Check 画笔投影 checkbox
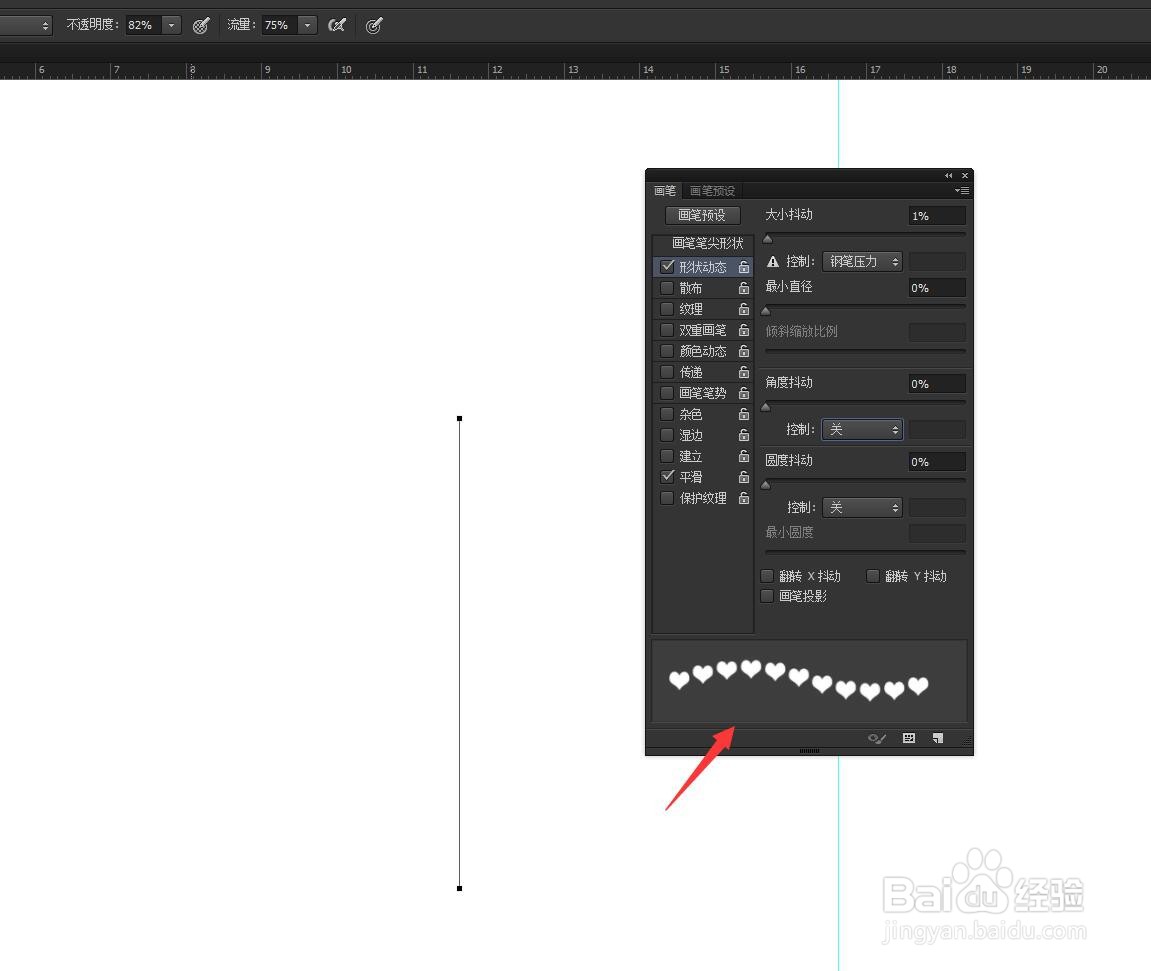Viewport: 1151px width, 971px height. 767,596
